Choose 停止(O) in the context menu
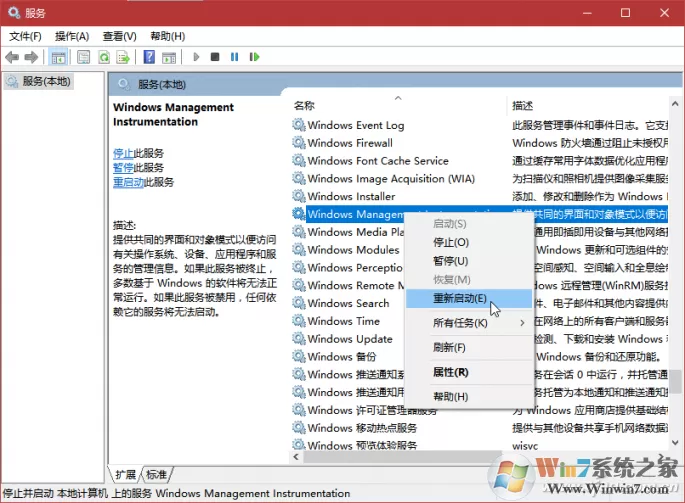Screen dimensions: 685x503 [x=469, y=243]
